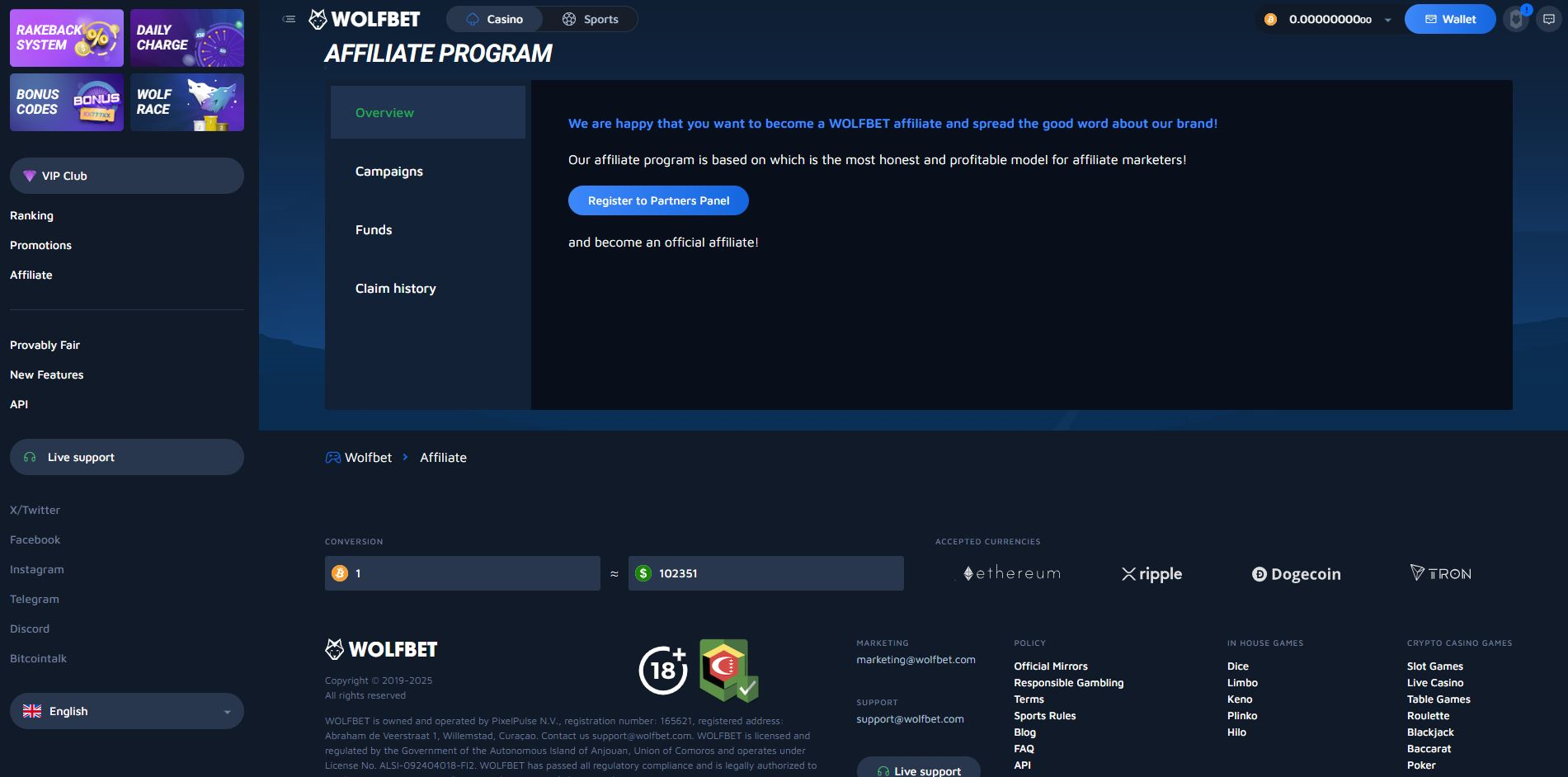
Task: Click the Bitcoin conversion amount field
Action: [x=470, y=573]
